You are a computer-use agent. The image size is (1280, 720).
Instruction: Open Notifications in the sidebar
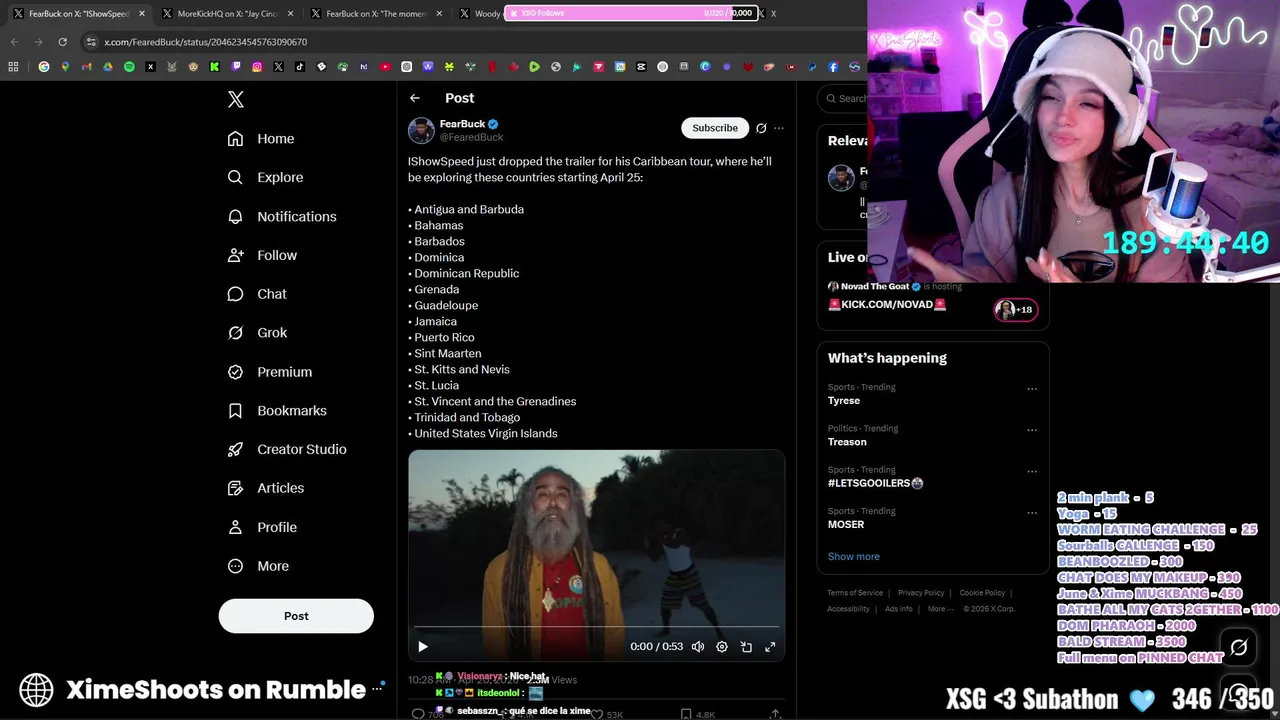282,216
